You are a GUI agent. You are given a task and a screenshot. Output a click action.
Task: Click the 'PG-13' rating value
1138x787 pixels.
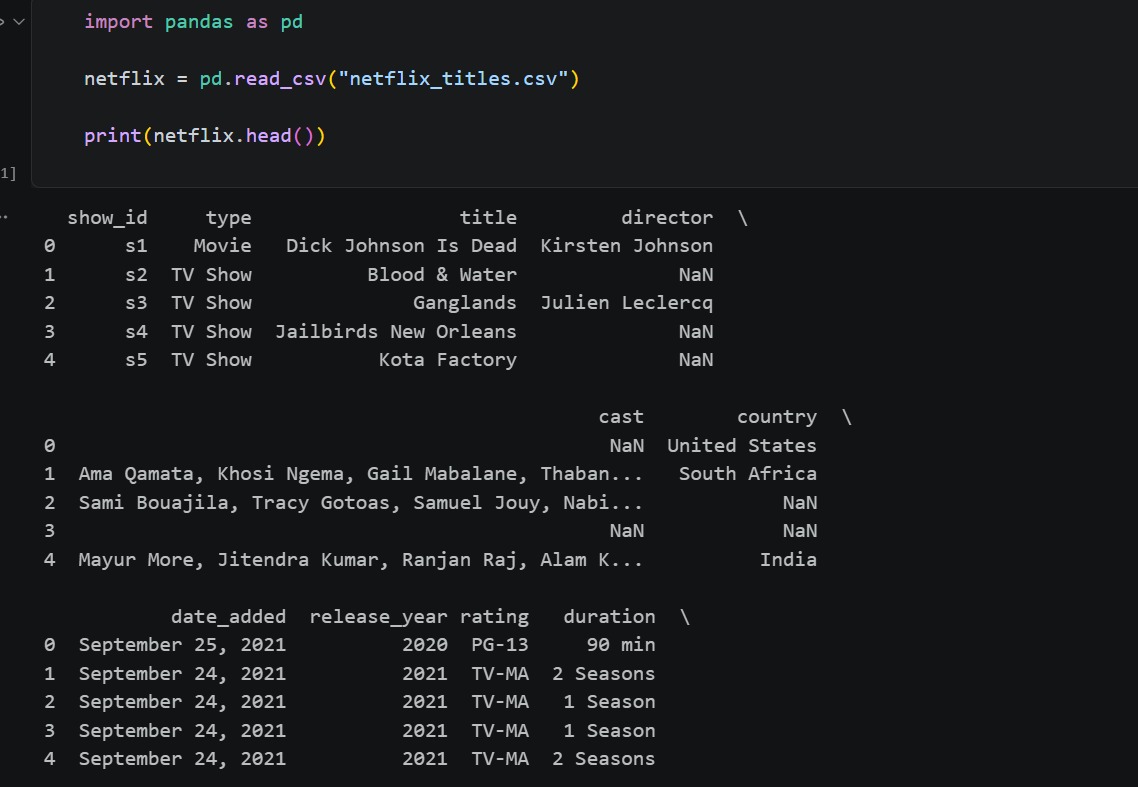click(500, 645)
